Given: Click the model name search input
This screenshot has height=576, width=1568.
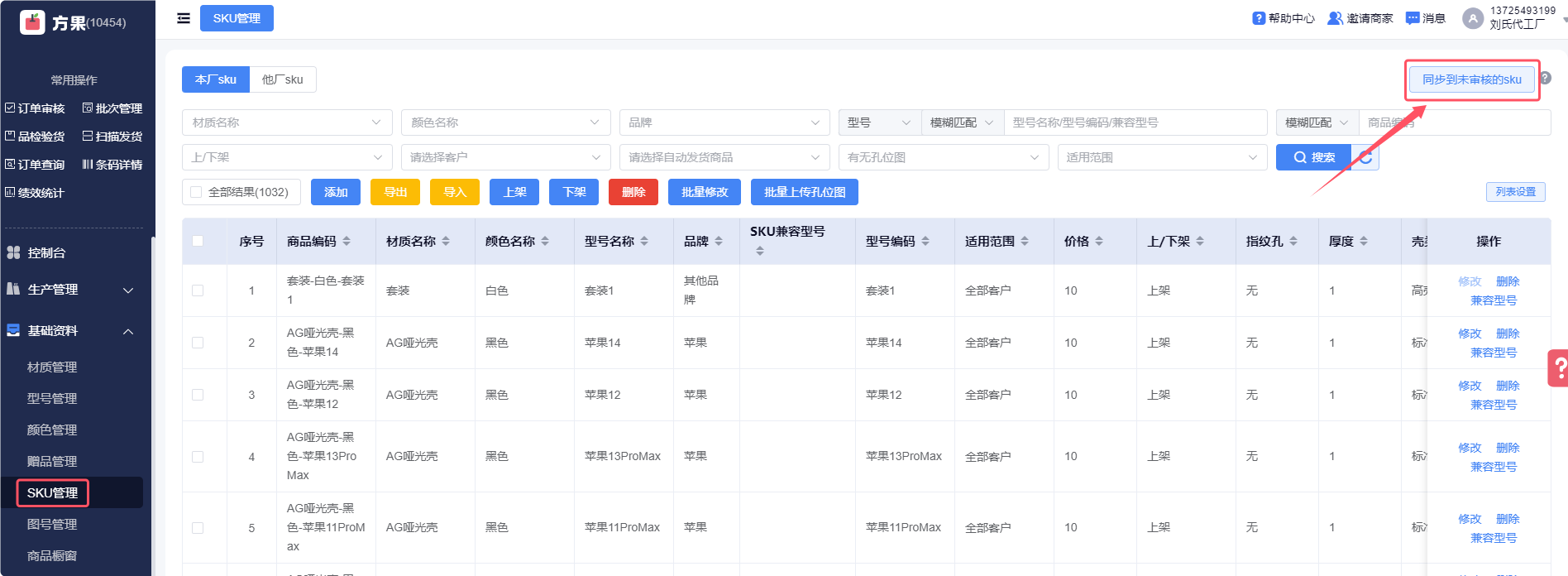Looking at the screenshot, I should [1135, 122].
